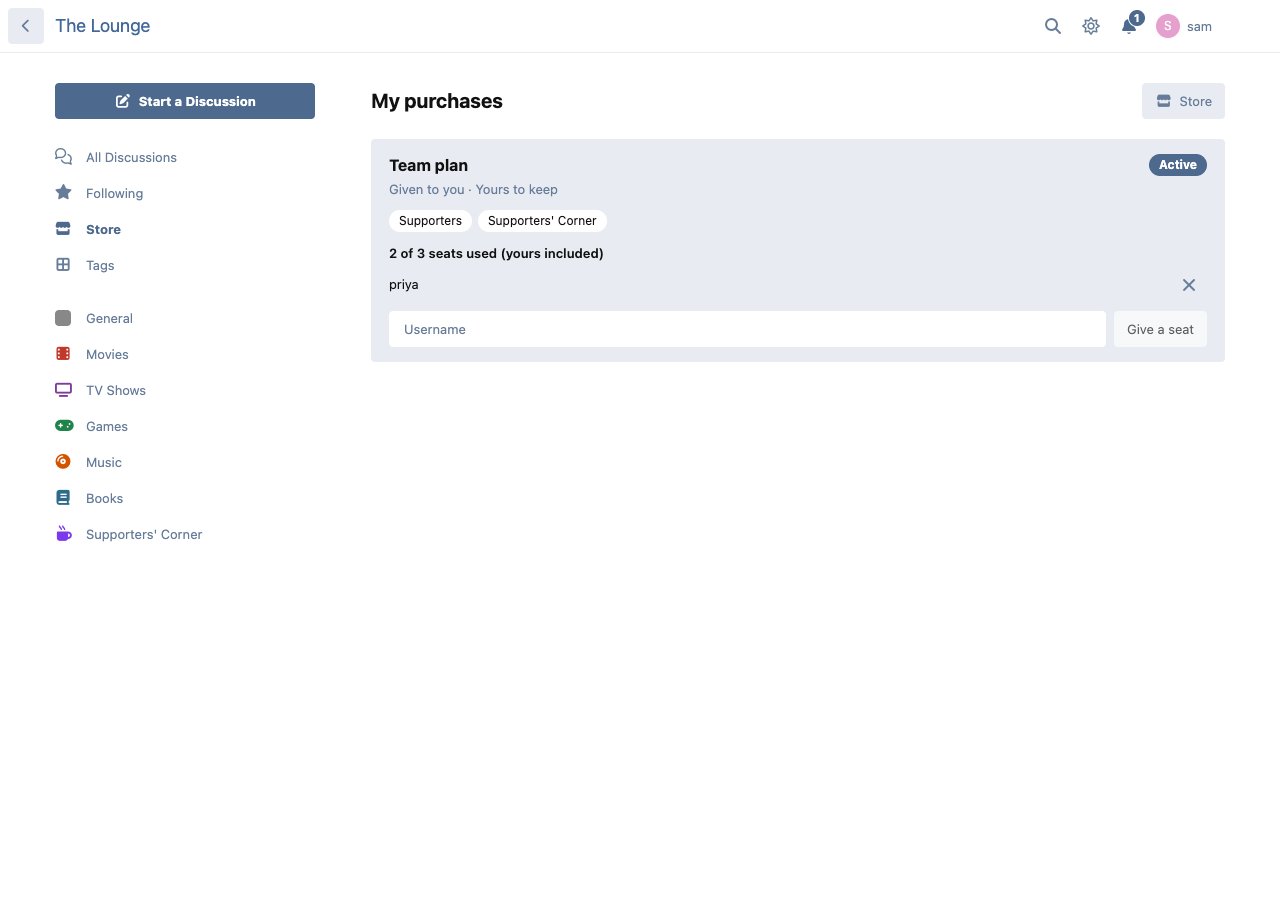Screen dimensions: 1280x900
Task: Click "Given to you · Yours to keep" text
Action: click(x=473, y=189)
